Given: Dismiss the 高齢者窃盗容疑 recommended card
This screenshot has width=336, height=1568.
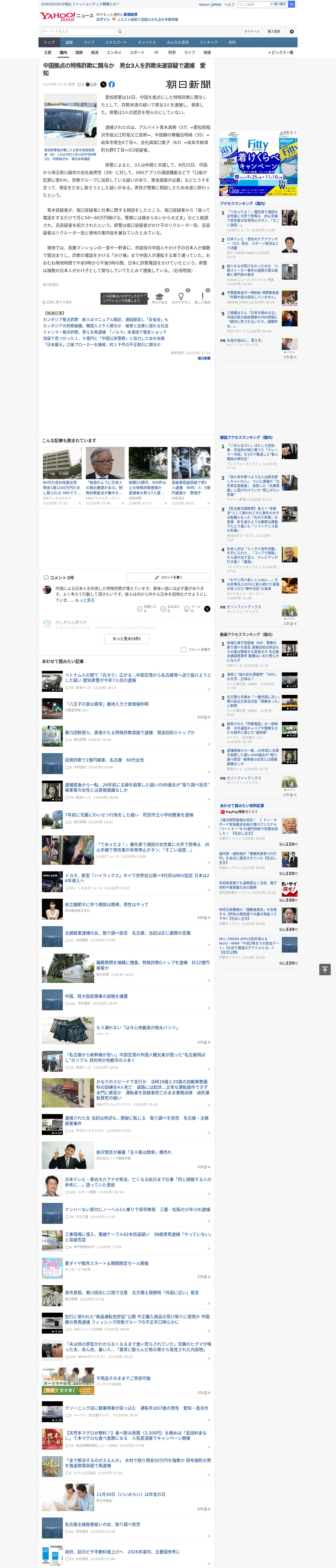Looking at the screenshot, I should 208,503.
